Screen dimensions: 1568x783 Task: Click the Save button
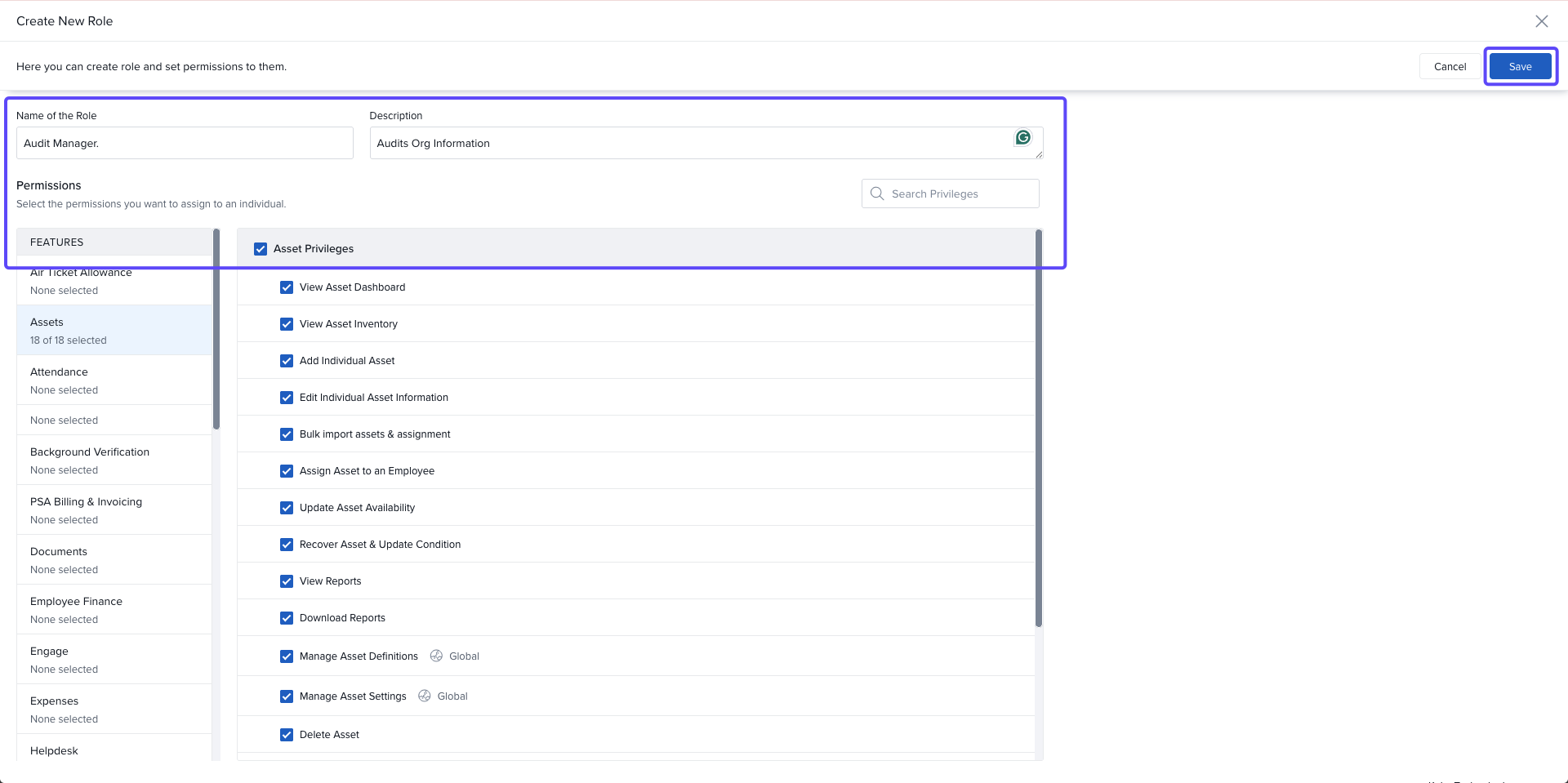pyautogui.click(x=1520, y=67)
